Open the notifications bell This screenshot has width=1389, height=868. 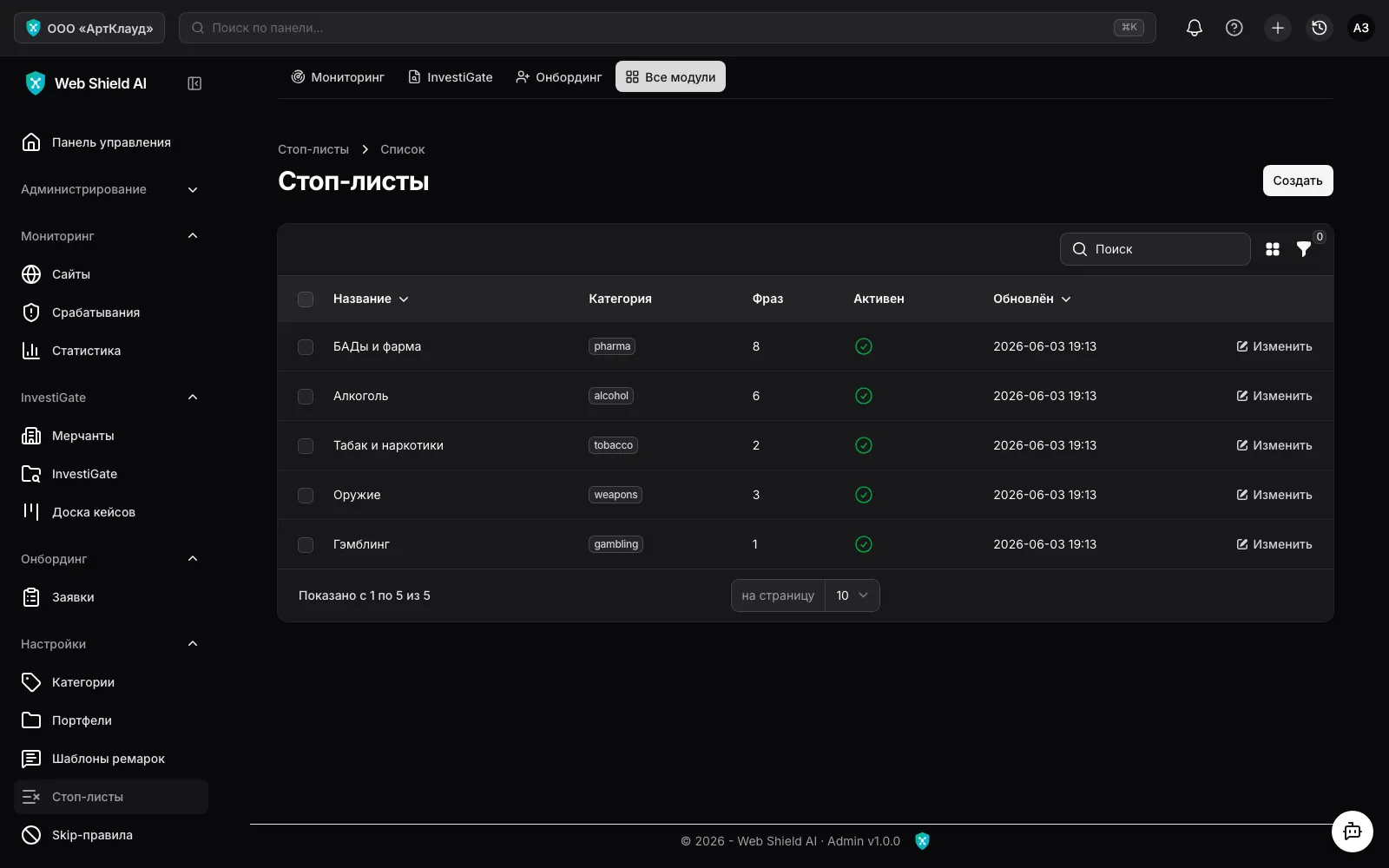coord(1194,28)
